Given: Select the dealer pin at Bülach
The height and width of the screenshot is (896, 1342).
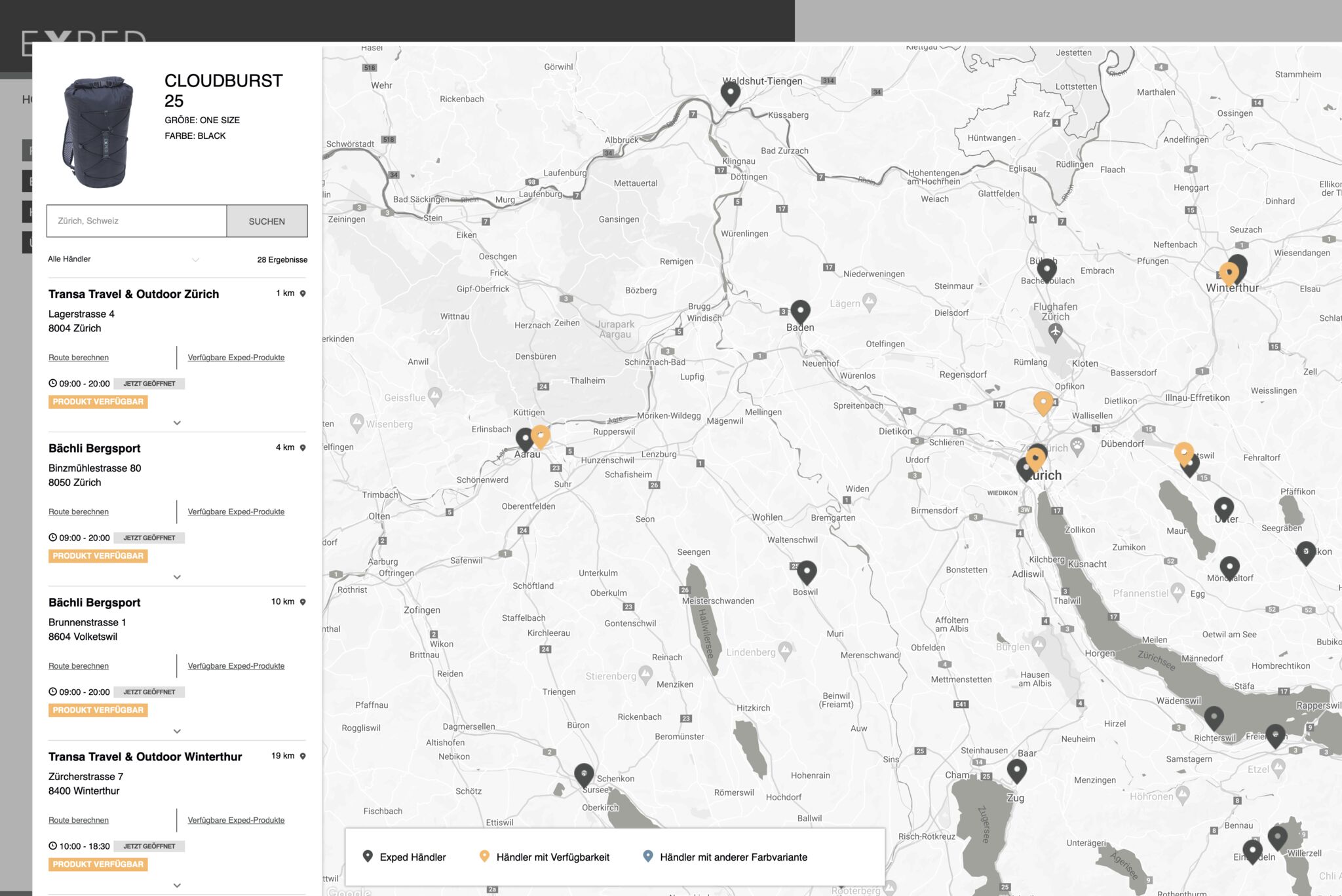Looking at the screenshot, I should 1046,271.
